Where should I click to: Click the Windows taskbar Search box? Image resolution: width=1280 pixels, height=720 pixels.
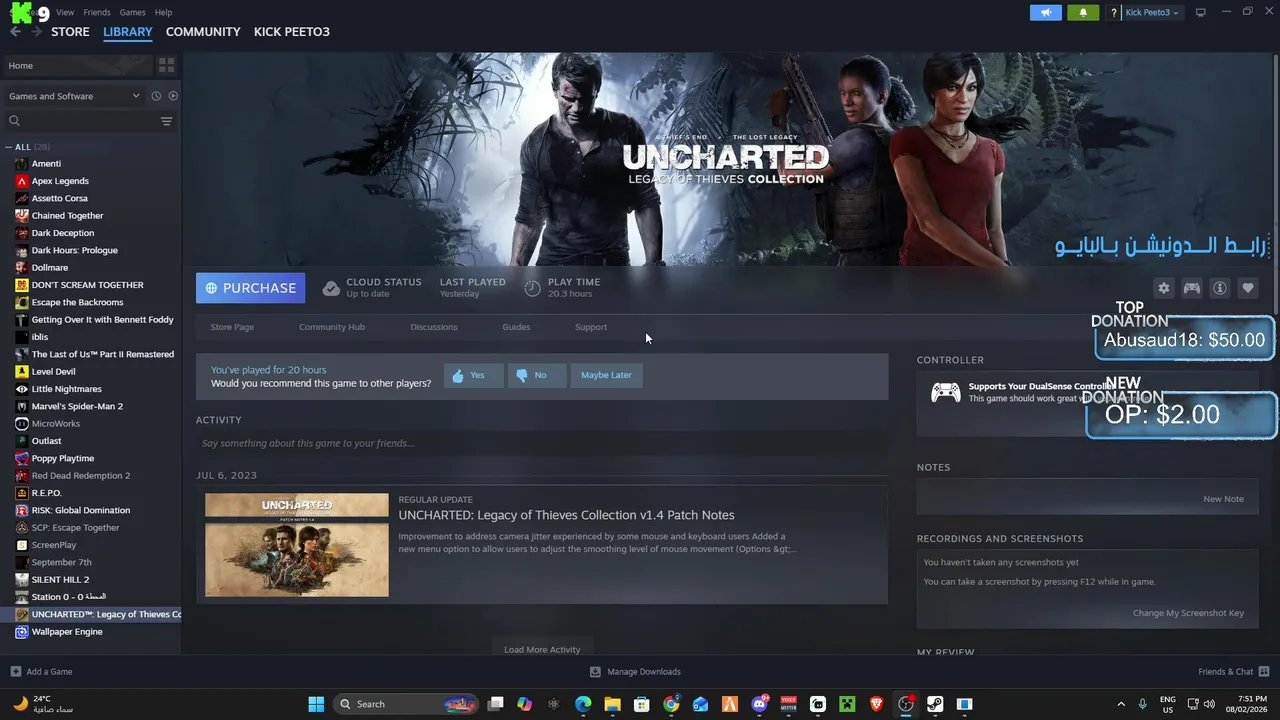(406, 704)
